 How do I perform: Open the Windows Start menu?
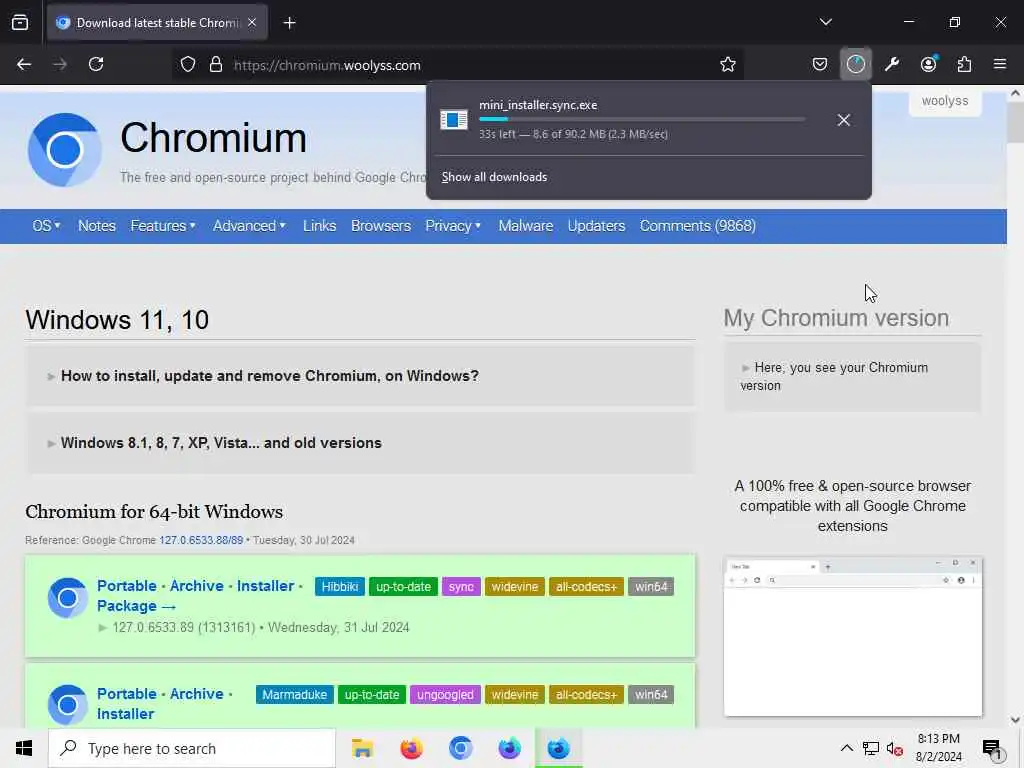tap(24, 748)
